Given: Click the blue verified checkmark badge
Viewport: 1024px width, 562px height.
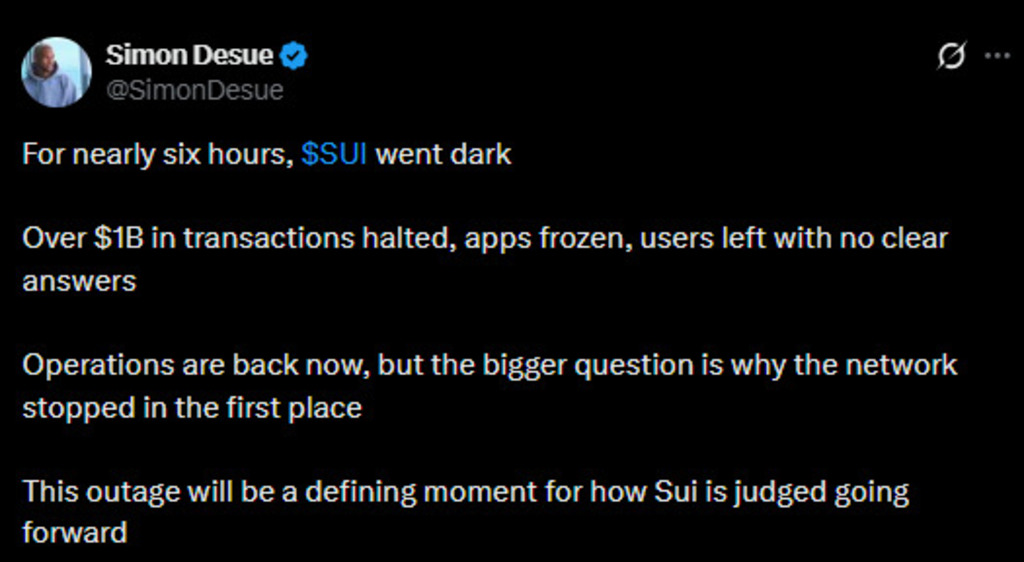Looking at the screenshot, I should click(x=294, y=57).
